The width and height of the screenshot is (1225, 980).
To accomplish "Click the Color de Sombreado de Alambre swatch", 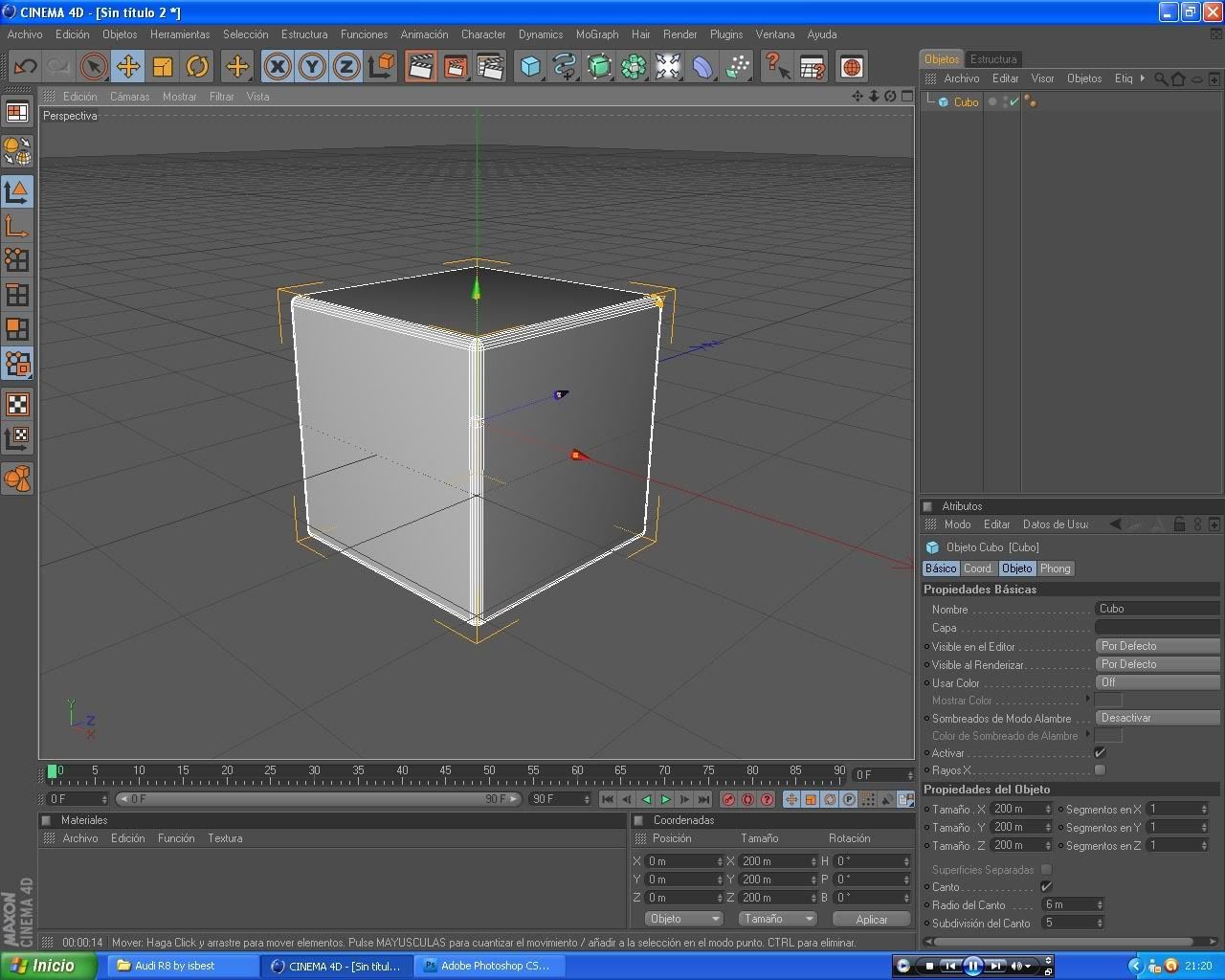I will 1108,735.
